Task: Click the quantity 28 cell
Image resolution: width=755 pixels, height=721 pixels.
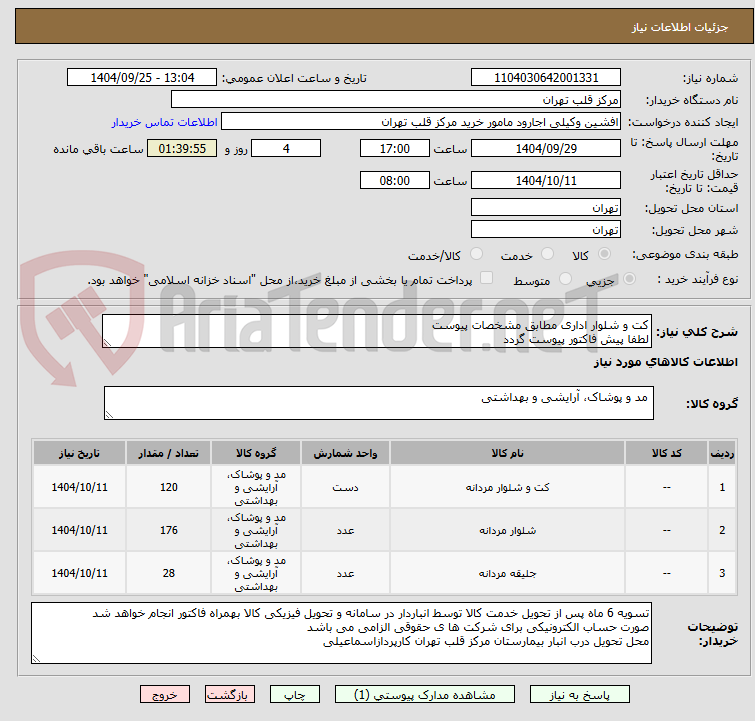Action: tap(169, 573)
